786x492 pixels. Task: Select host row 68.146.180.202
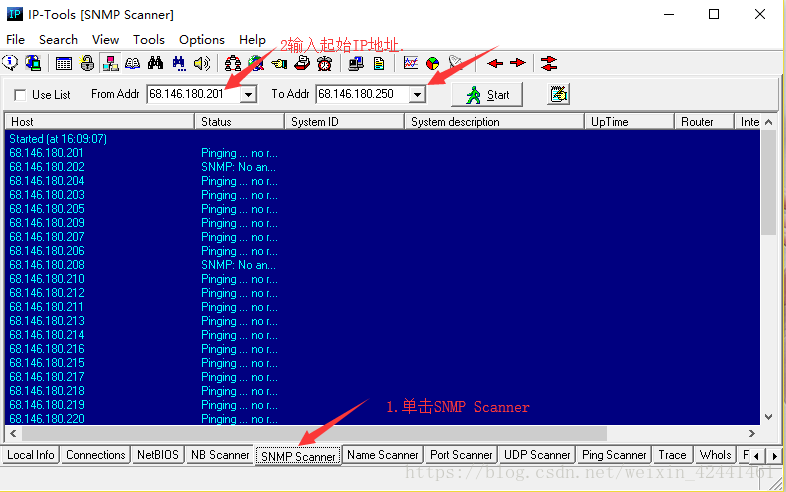click(x=382, y=167)
